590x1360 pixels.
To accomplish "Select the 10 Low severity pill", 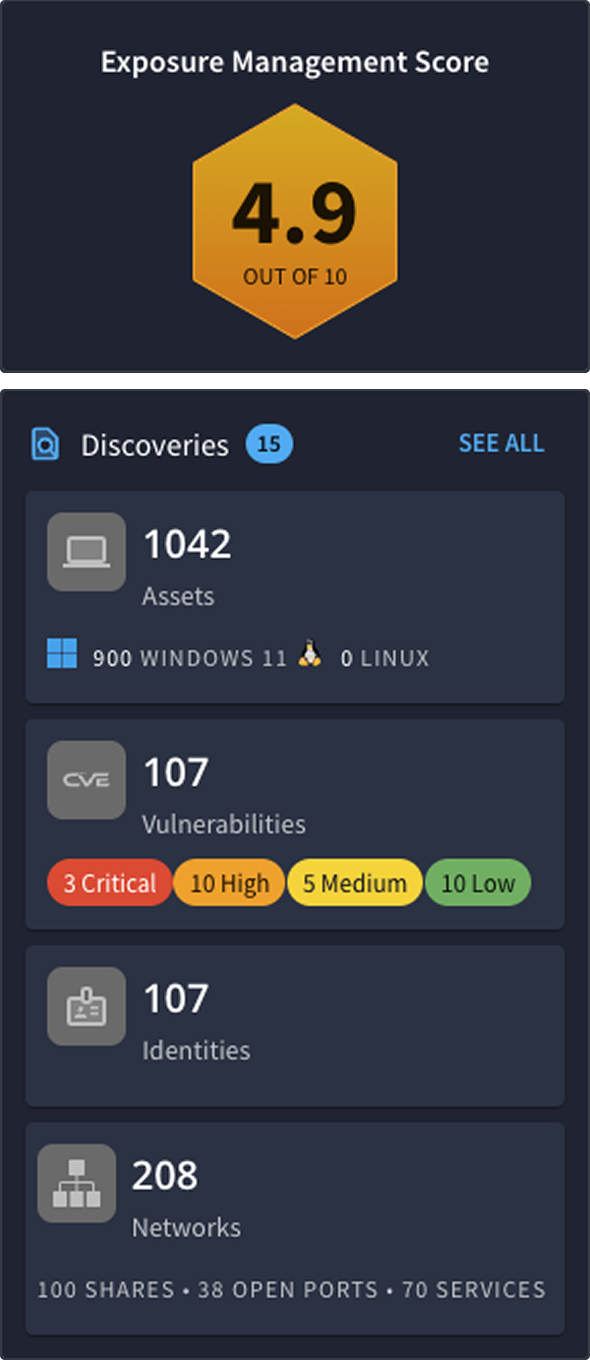I will tap(478, 883).
